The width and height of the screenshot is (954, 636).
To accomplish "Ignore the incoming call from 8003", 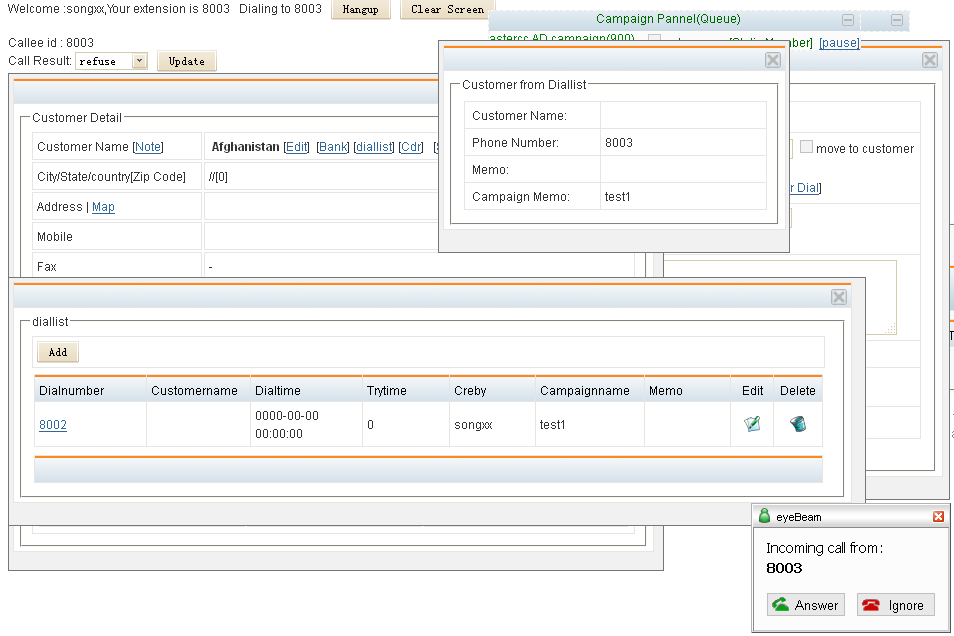I will (896, 605).
